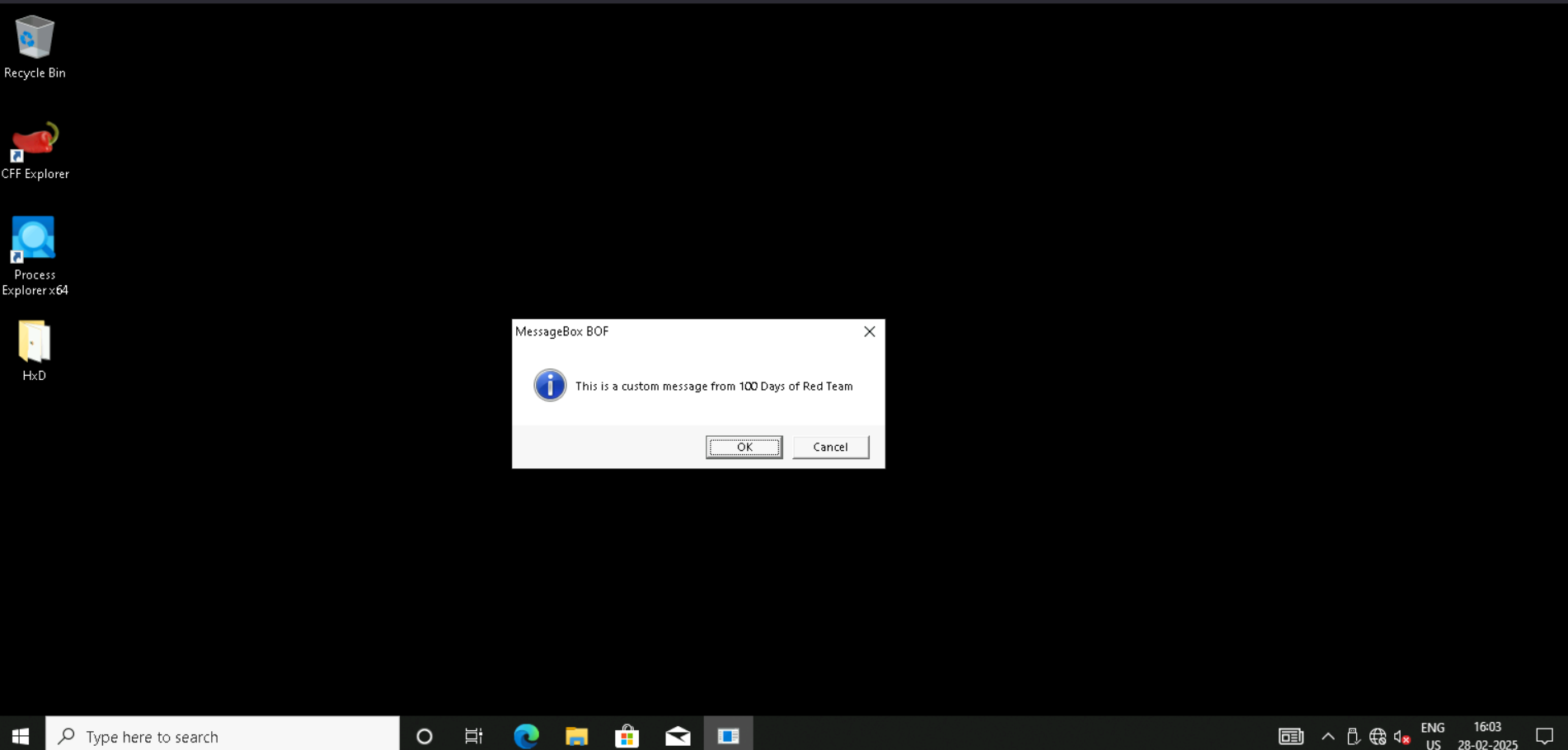The image size is (1568, 750).
Task: Open the Action Center notifications icon
Action: click(1545, 736)
